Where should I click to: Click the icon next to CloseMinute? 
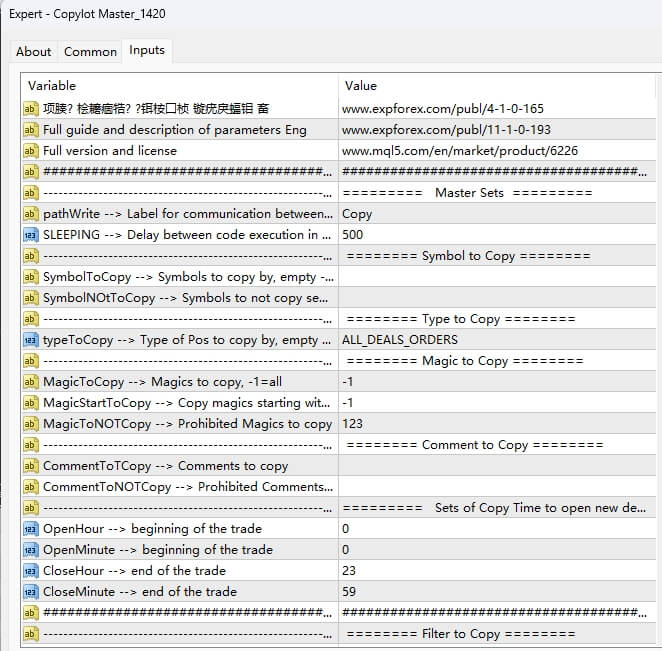[30, 592]
